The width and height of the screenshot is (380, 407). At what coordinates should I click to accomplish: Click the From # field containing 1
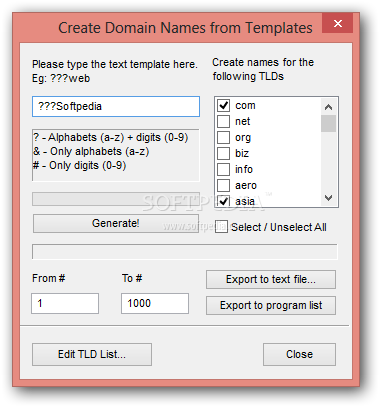click(x=65, y=303)
